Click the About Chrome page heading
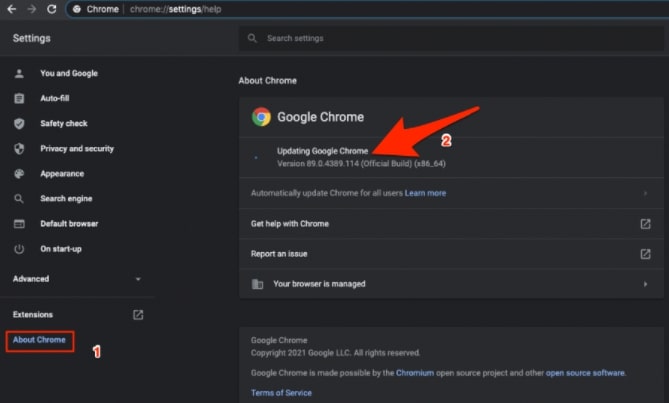Image resolution: width=669 pixels, height=403 pixels. [x=268, y=81]
